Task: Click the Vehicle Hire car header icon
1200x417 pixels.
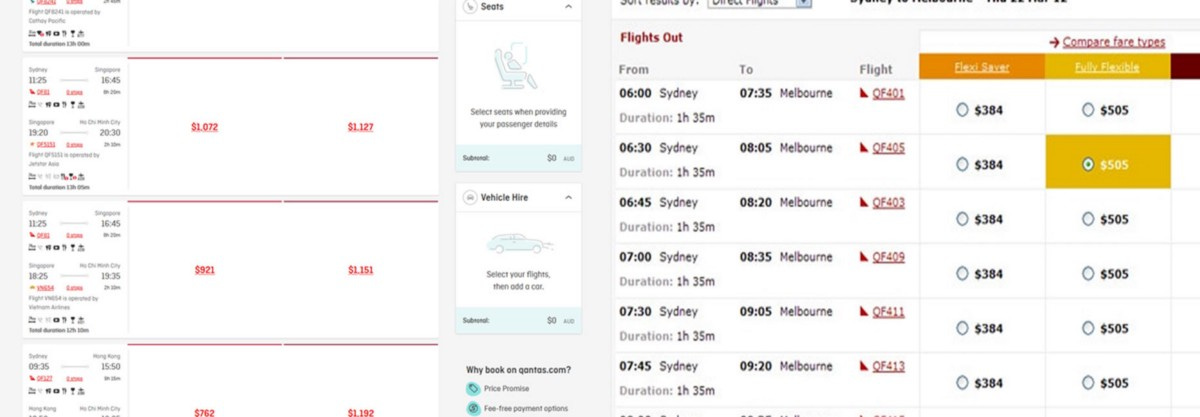Action: tap(471, 198)
